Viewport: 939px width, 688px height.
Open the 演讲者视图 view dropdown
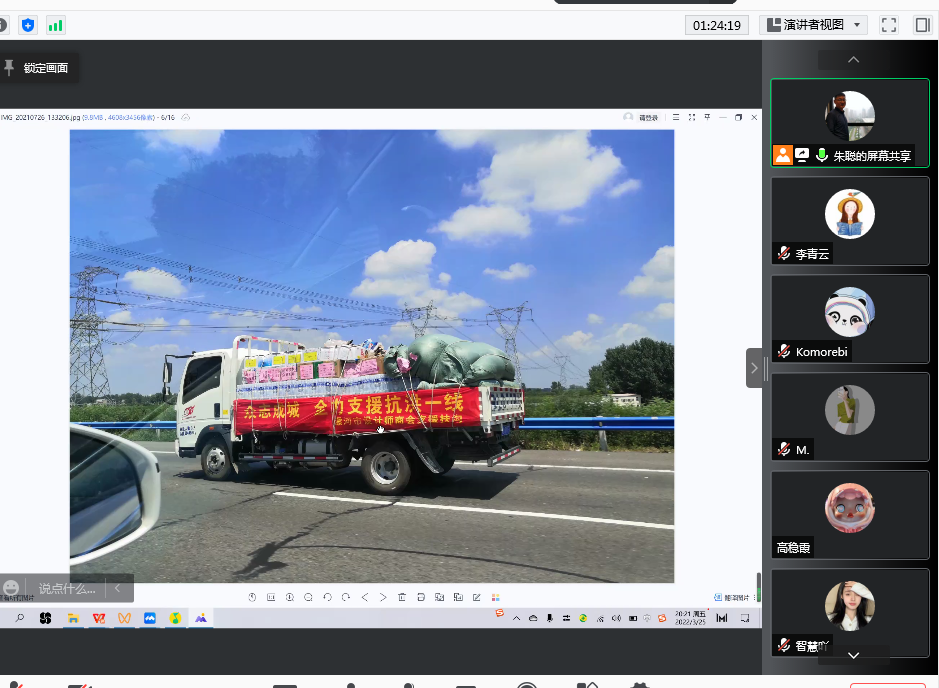(814, 25)
